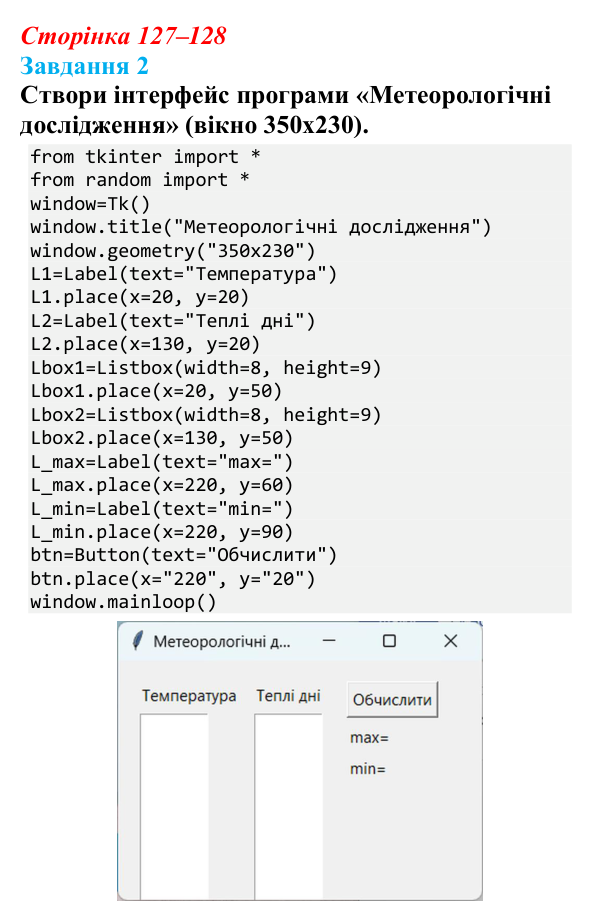Select the Температура label in the window
600x921 pixels.
tap(189, 696)
